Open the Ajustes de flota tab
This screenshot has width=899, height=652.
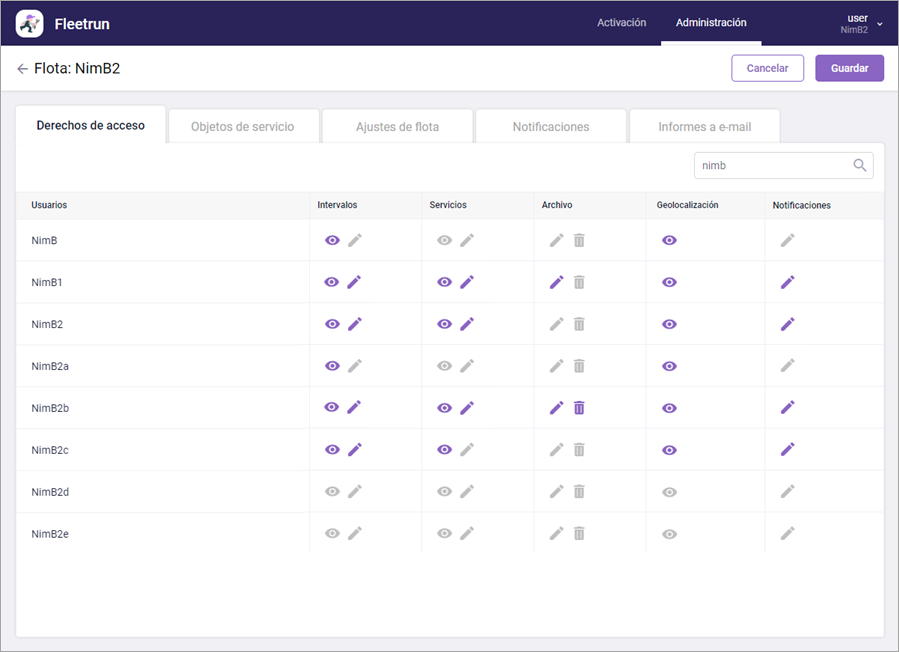coord(397,127)
